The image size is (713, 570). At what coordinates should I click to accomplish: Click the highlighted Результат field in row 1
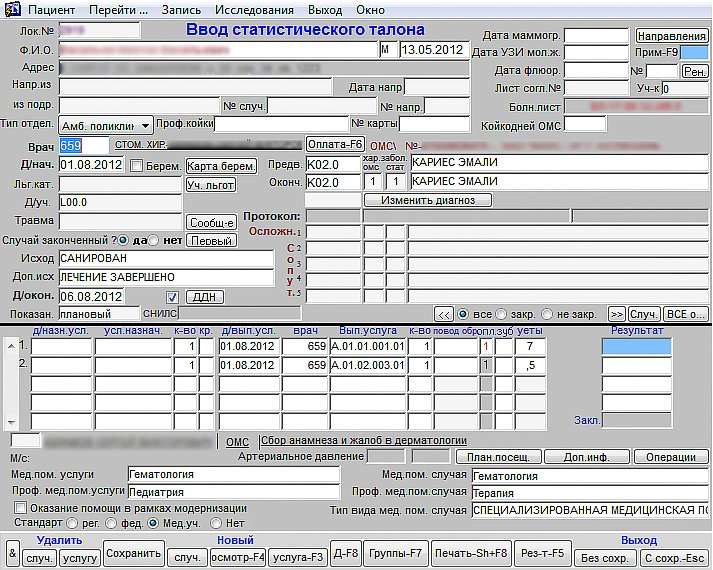pyautogui.click(x=636, y=346)
